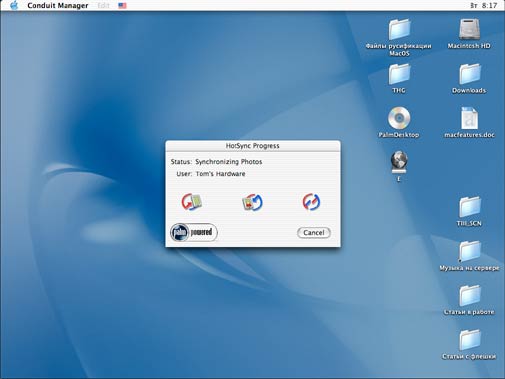Click the Palm Powered logo badge
The width and height of the screenshot is (505, 379).
click(x=194, y=232)
